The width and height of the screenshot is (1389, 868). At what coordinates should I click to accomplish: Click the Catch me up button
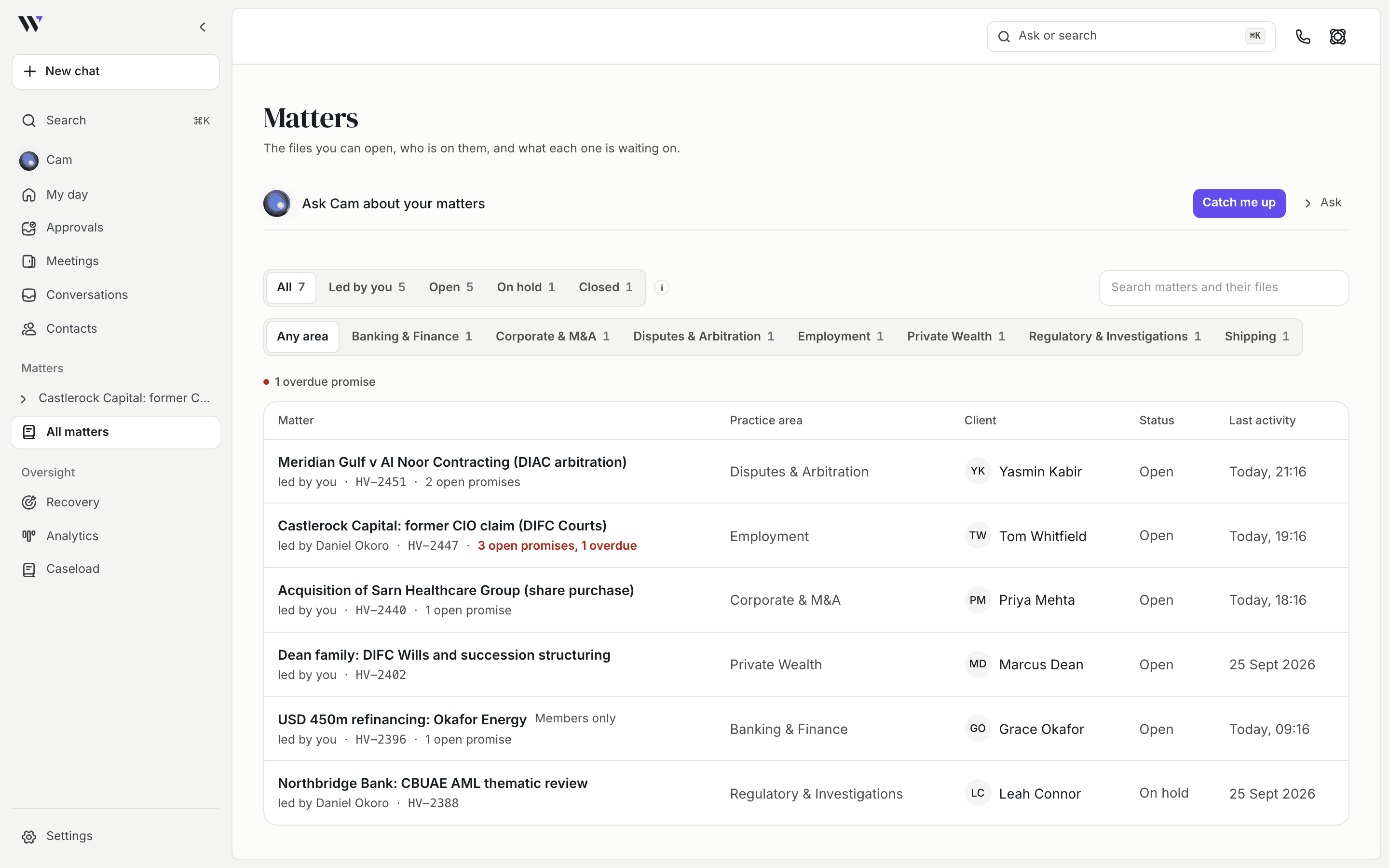click(1239, 203)
